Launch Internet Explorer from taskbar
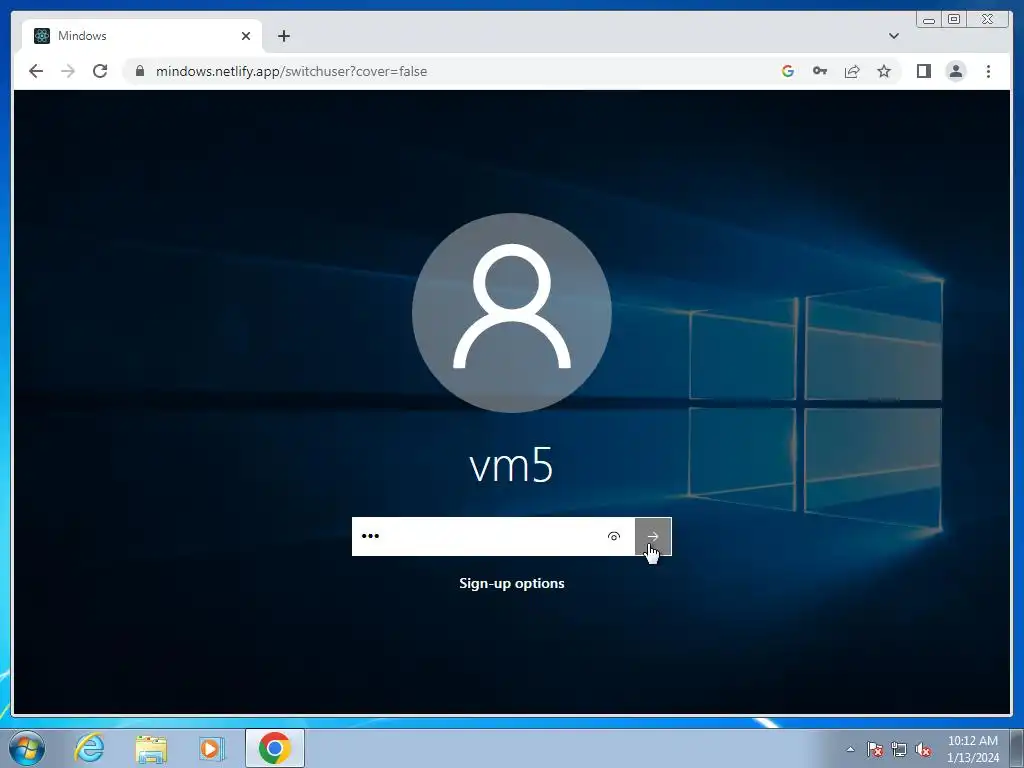1024x768 pixels. tap(89, 748)
